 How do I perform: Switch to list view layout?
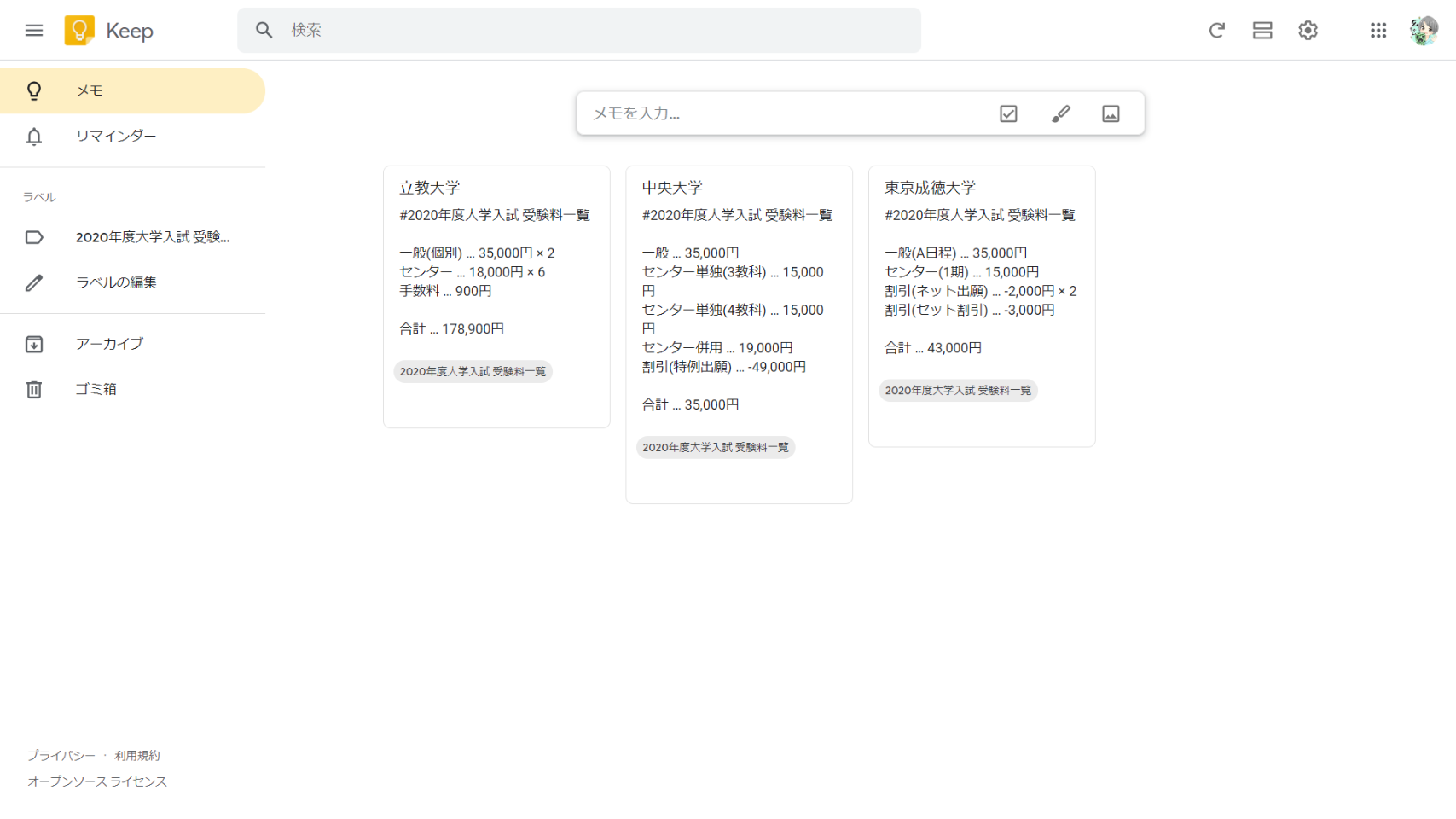(x=1262, y=31)
